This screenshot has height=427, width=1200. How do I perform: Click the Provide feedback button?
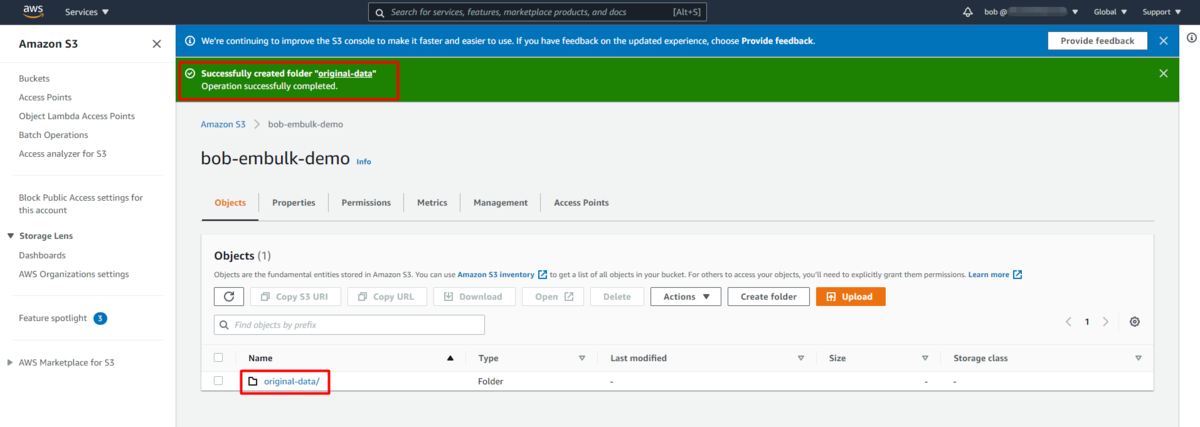pos(1097,41)
